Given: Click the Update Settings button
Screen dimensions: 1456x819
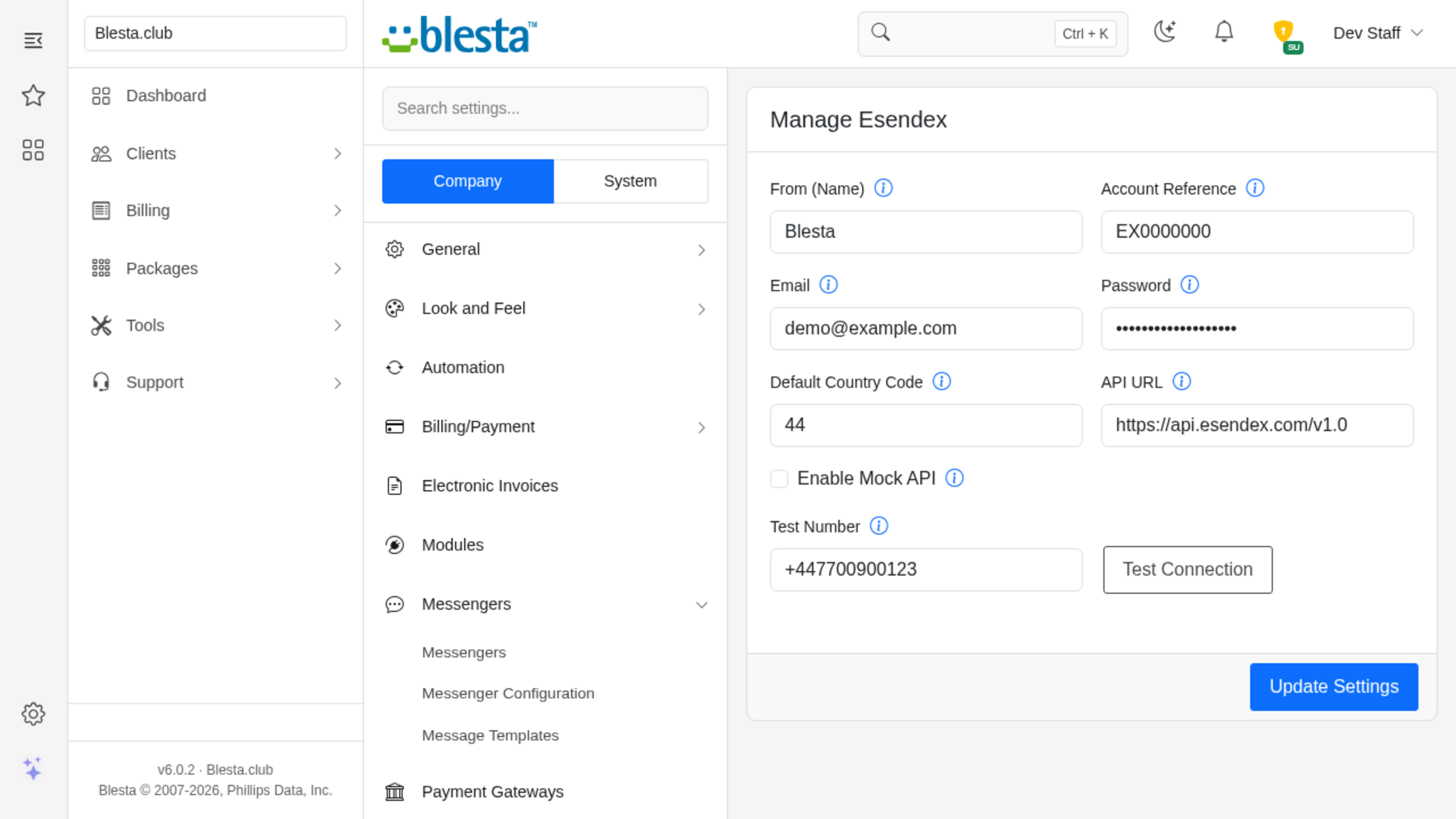Looking at the screenshot, I should (x=1334, y=687).
